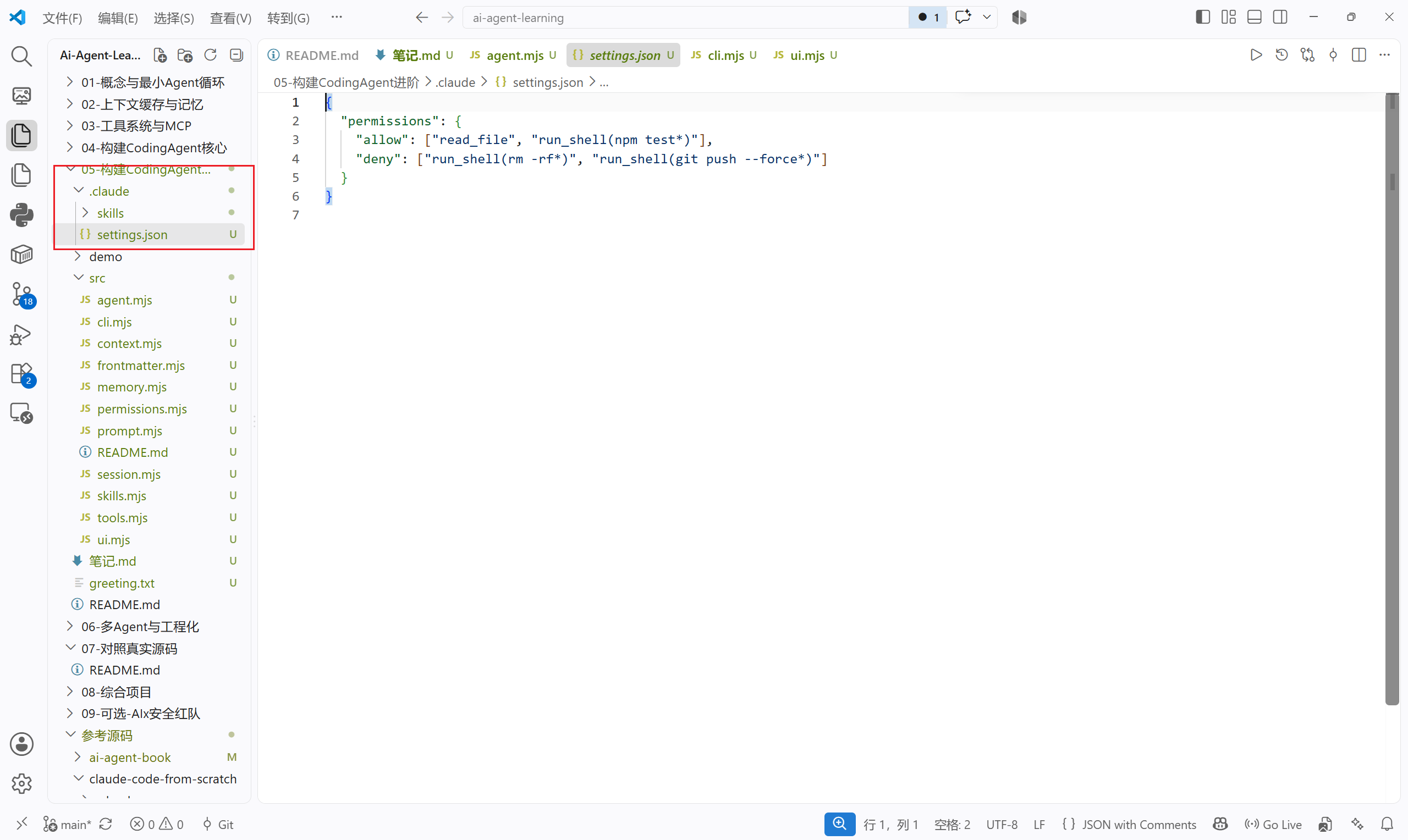Open the customize layout control
Viewport: 1408px width, 840px height.
1229,17
